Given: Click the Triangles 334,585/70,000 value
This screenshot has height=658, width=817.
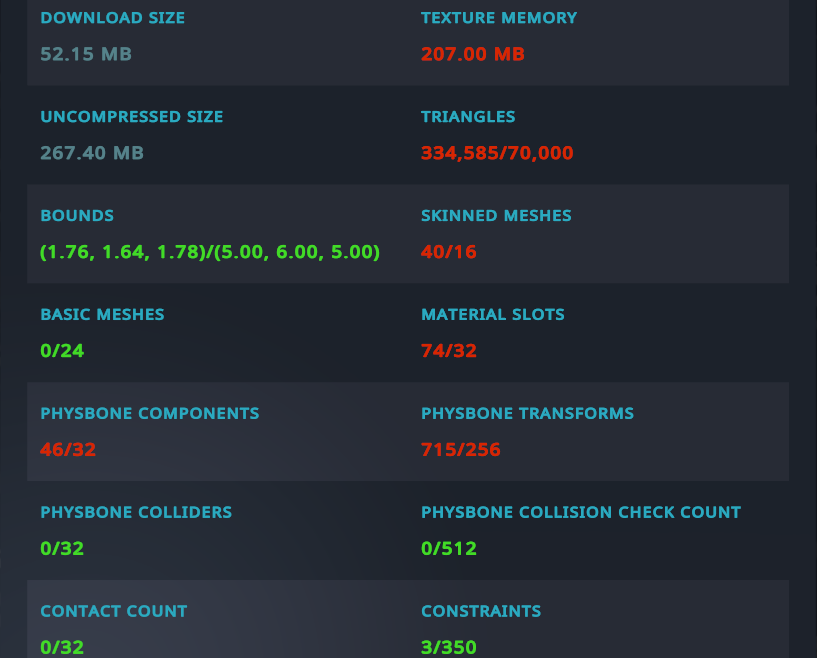Looking at the screenshot, I should click(x=497, y=153).
